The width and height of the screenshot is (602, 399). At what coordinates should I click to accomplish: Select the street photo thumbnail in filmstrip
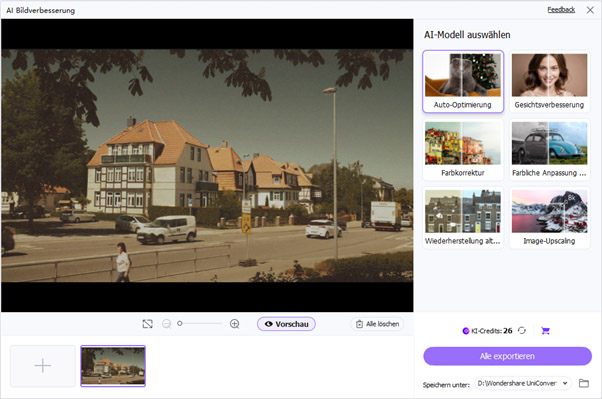[x=113, y=366]
